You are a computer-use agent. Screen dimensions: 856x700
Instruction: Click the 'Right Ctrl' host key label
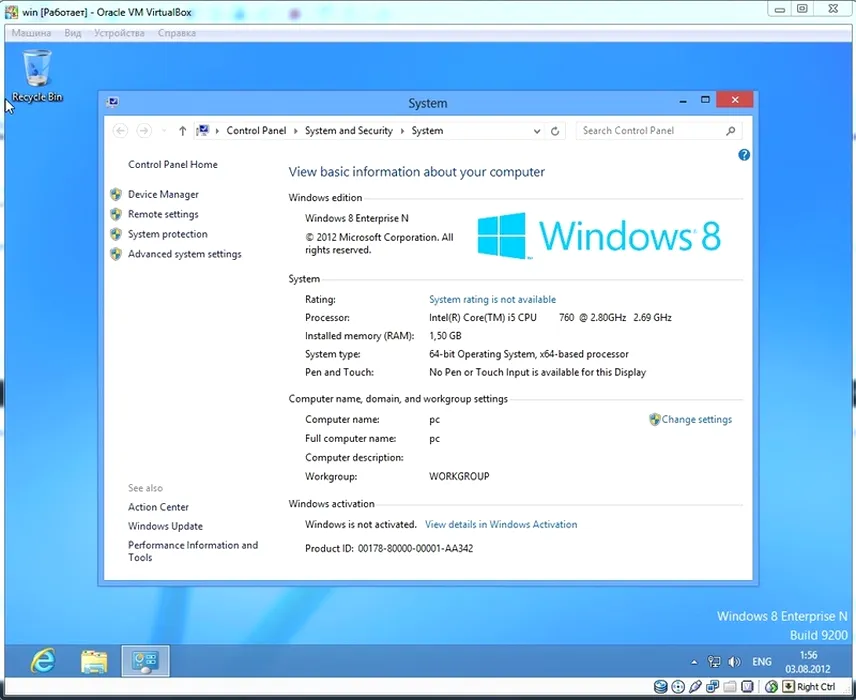coord(816,687)
